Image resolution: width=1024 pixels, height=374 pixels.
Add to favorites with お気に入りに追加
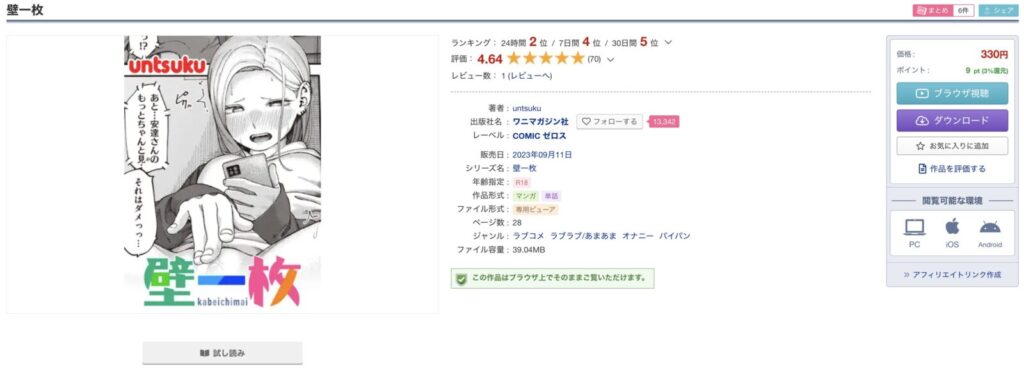(952, 146)
